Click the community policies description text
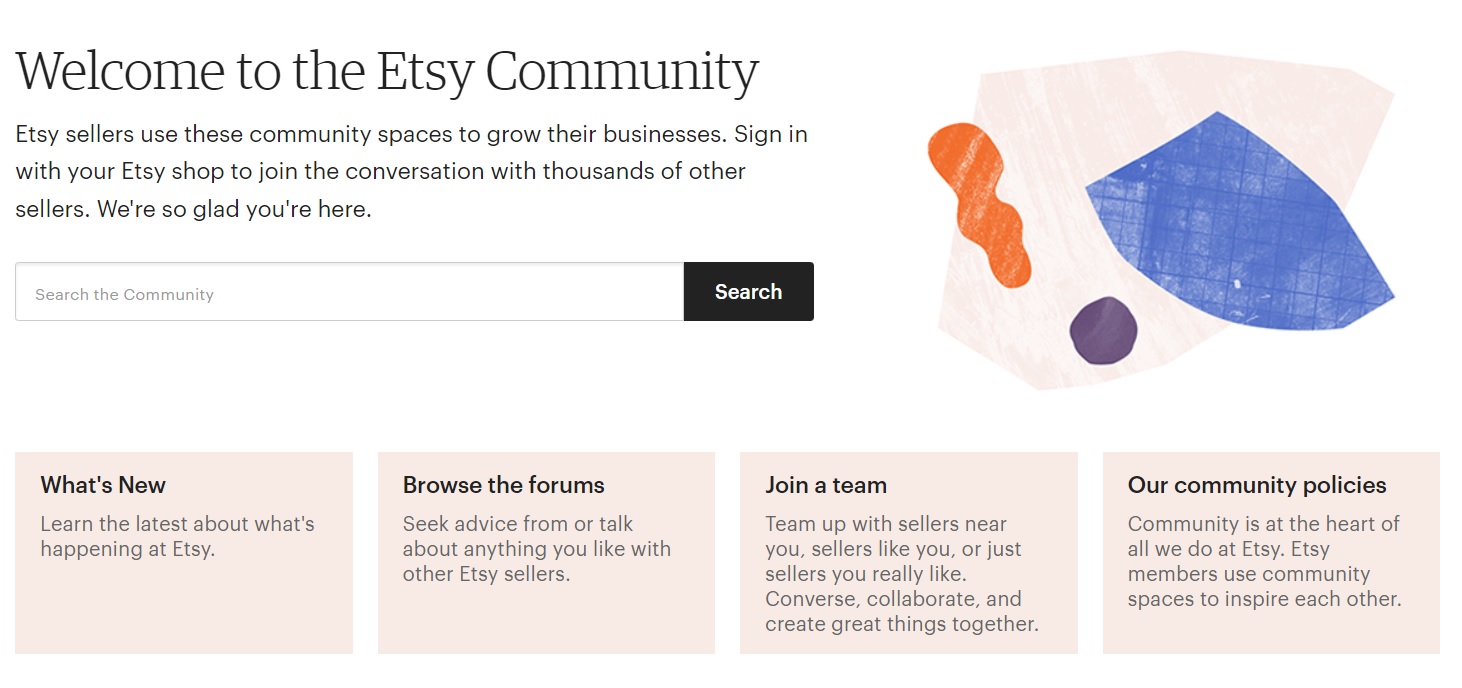Screen dimensions: 1462x688 pyautogui.click(x=1266, y=561)
